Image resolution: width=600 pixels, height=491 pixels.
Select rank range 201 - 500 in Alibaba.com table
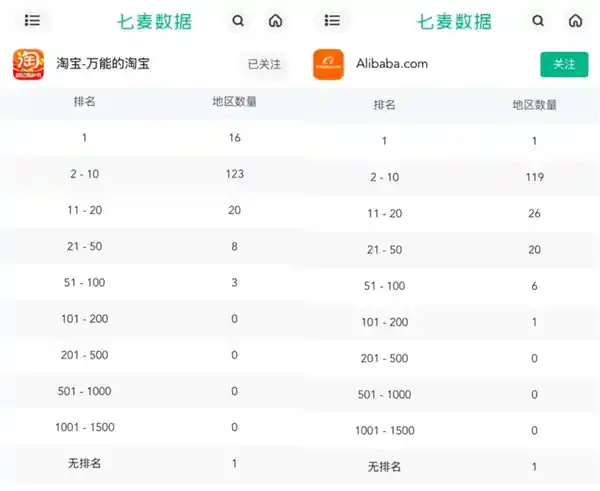(385, 359)
